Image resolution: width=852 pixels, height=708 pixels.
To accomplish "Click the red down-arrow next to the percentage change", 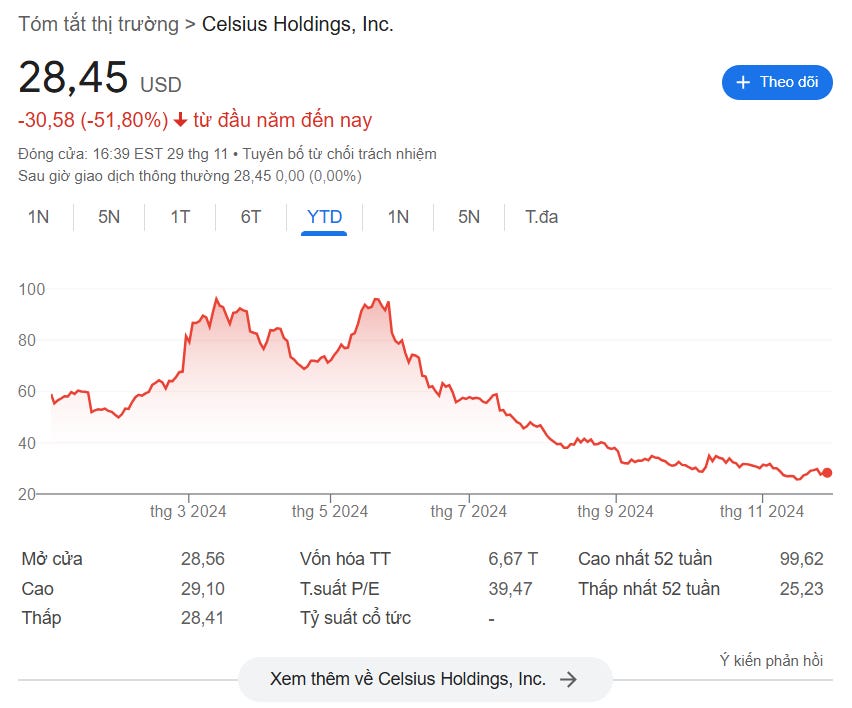I will 180,120.
